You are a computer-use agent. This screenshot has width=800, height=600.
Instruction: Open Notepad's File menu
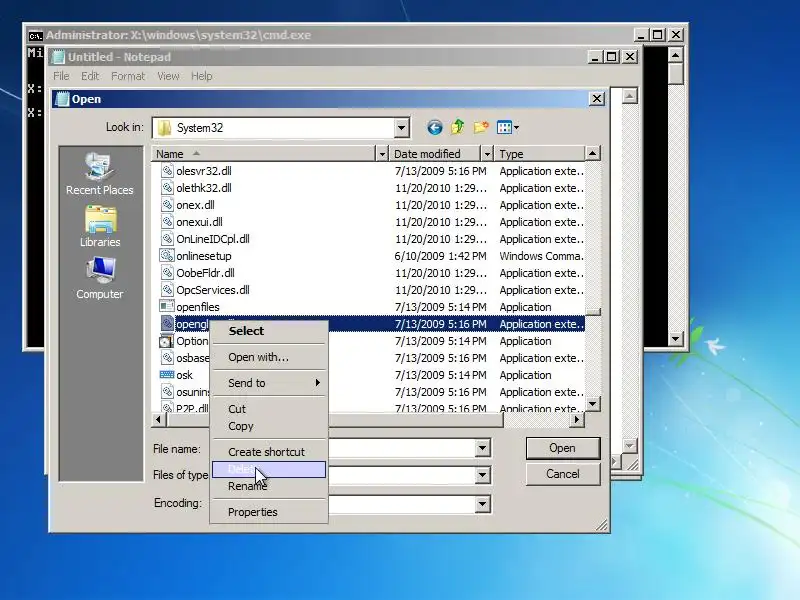click(x=61, y=76)
